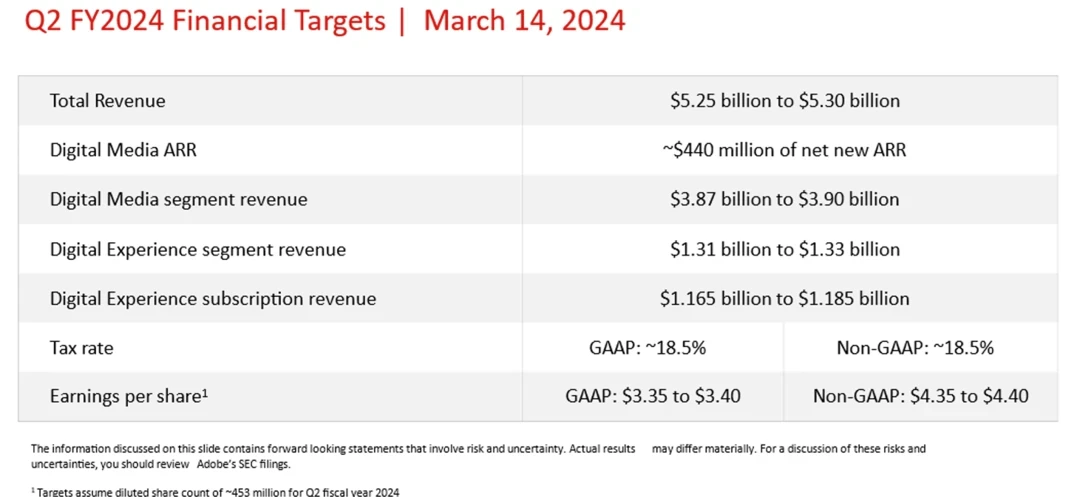The image size is (1080, 497).
Task: Select the ~$440 million net new ARR cell
Action: [x=785, y=150]
